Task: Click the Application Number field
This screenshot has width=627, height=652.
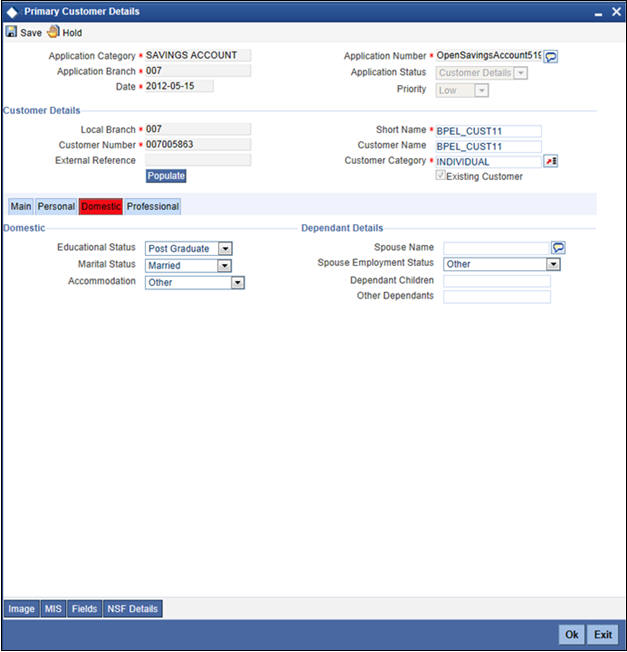Action: click(489, 56)
